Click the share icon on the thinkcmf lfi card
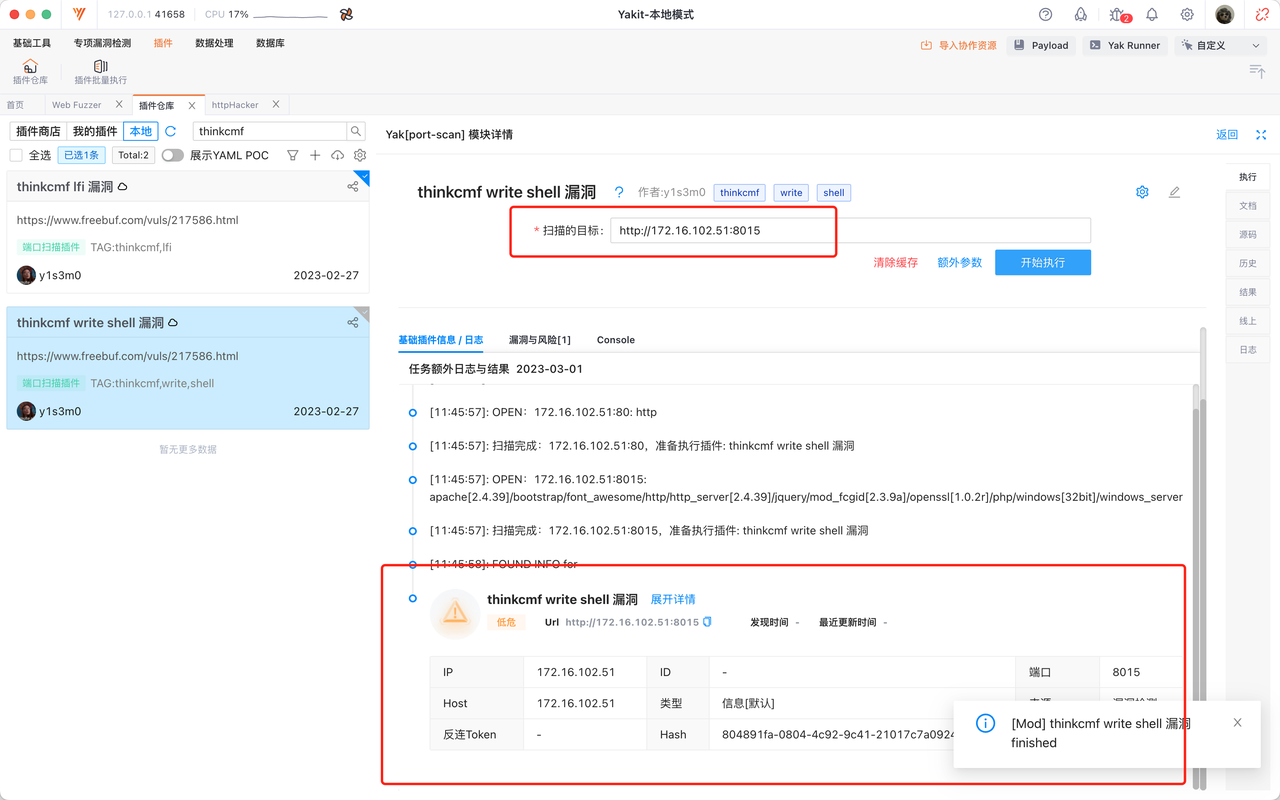1280x800 pixels. coord(353,186)
